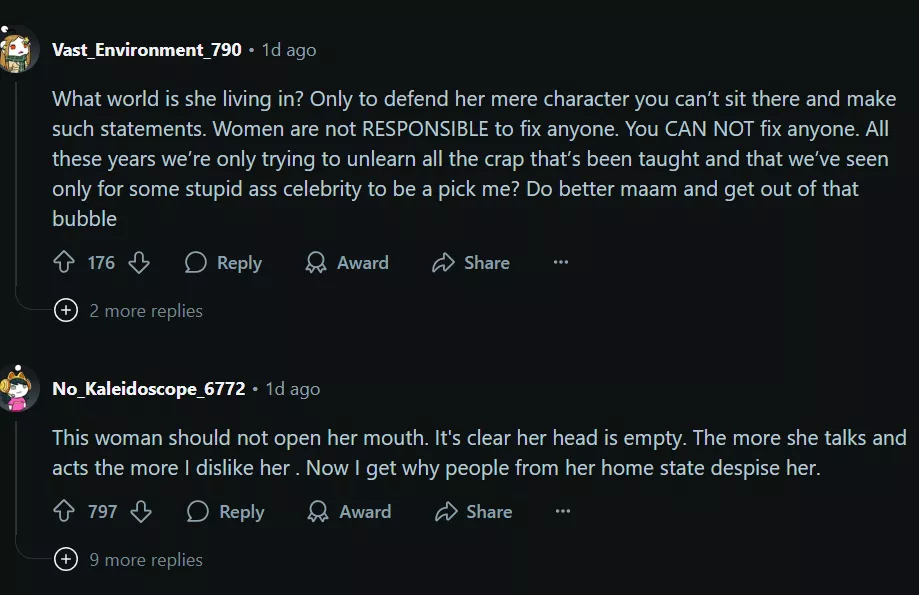Open the No_Kaleidoscope_6772 username link
The image size is (919, 595).
148,389
